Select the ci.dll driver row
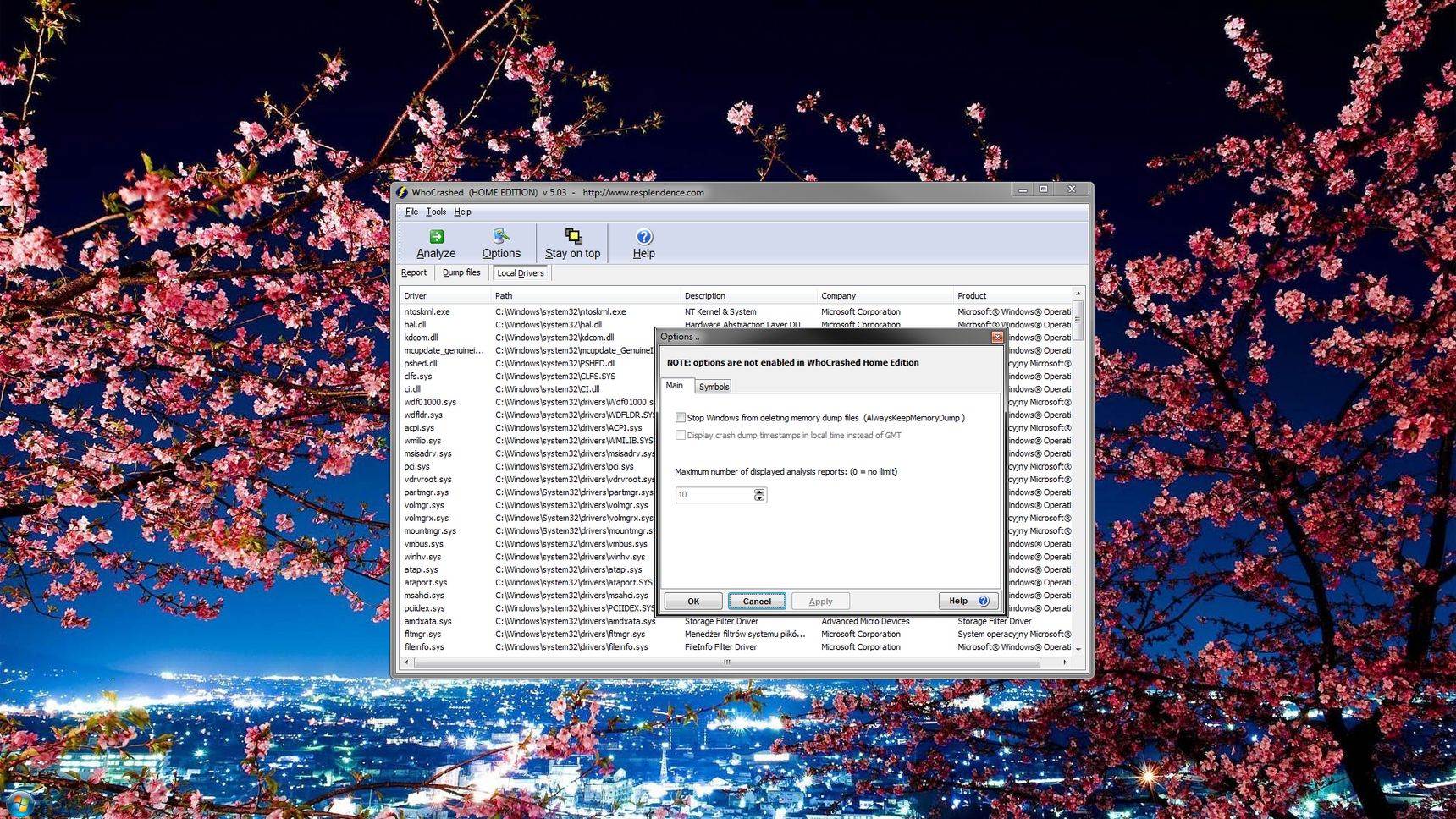The height and width of the screenshot is (819, 1456). pyautogui.click(x=527, y=389)
